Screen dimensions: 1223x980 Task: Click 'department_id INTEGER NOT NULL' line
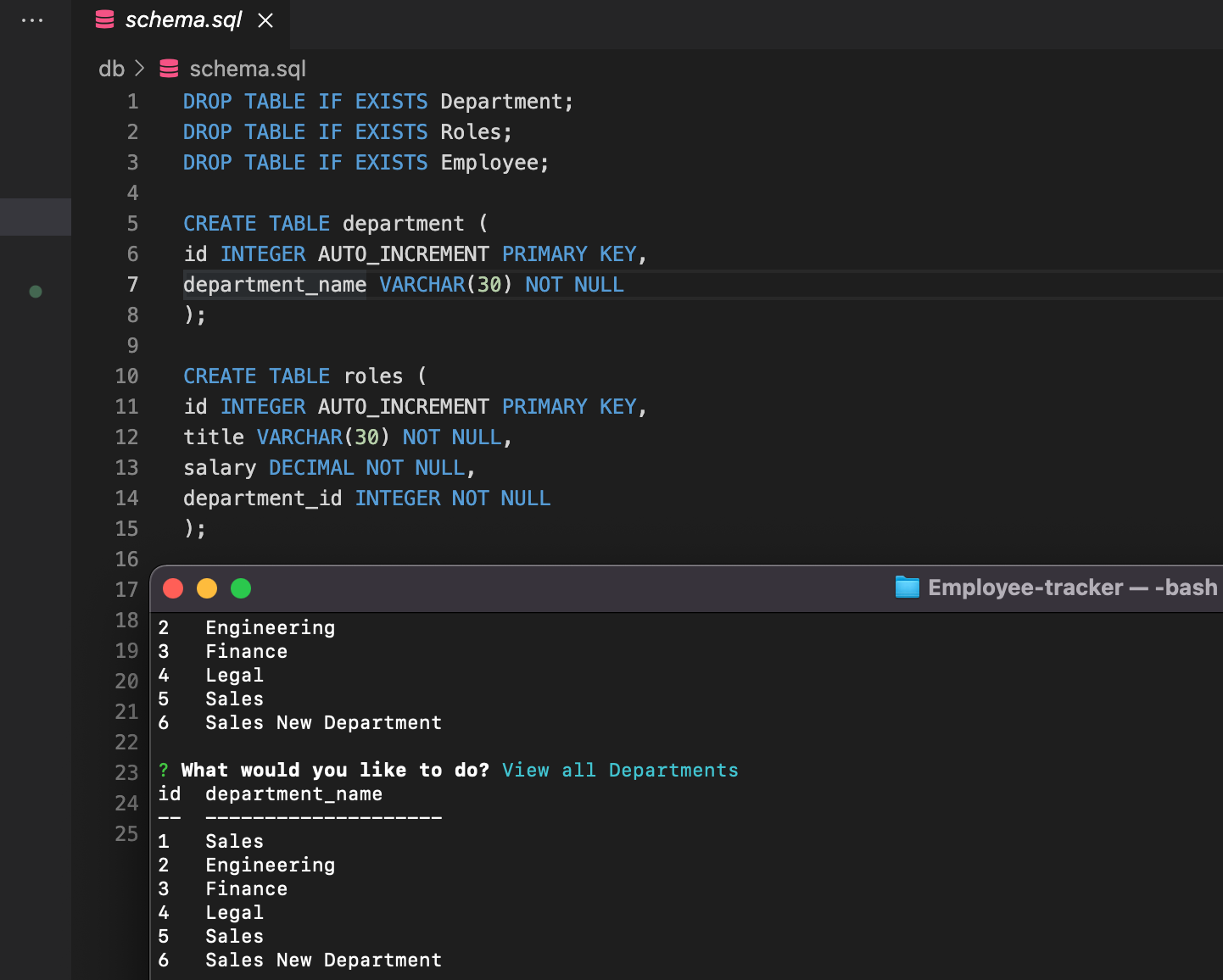tap(367, 498)
